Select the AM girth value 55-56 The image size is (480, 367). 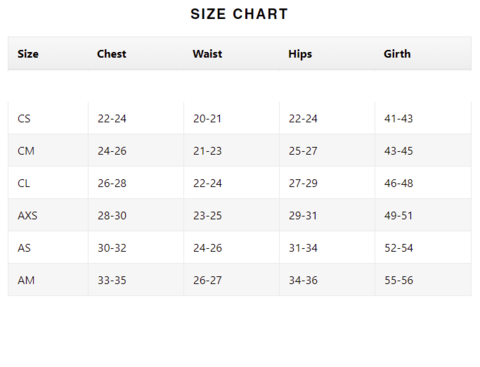(399, 280)
